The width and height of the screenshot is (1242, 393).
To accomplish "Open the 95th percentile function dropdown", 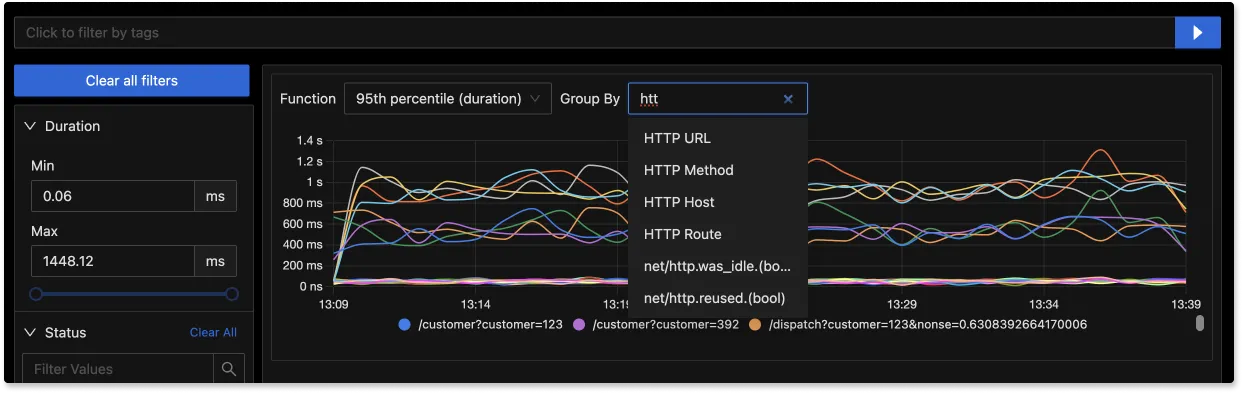I will (x=448, y=99).
